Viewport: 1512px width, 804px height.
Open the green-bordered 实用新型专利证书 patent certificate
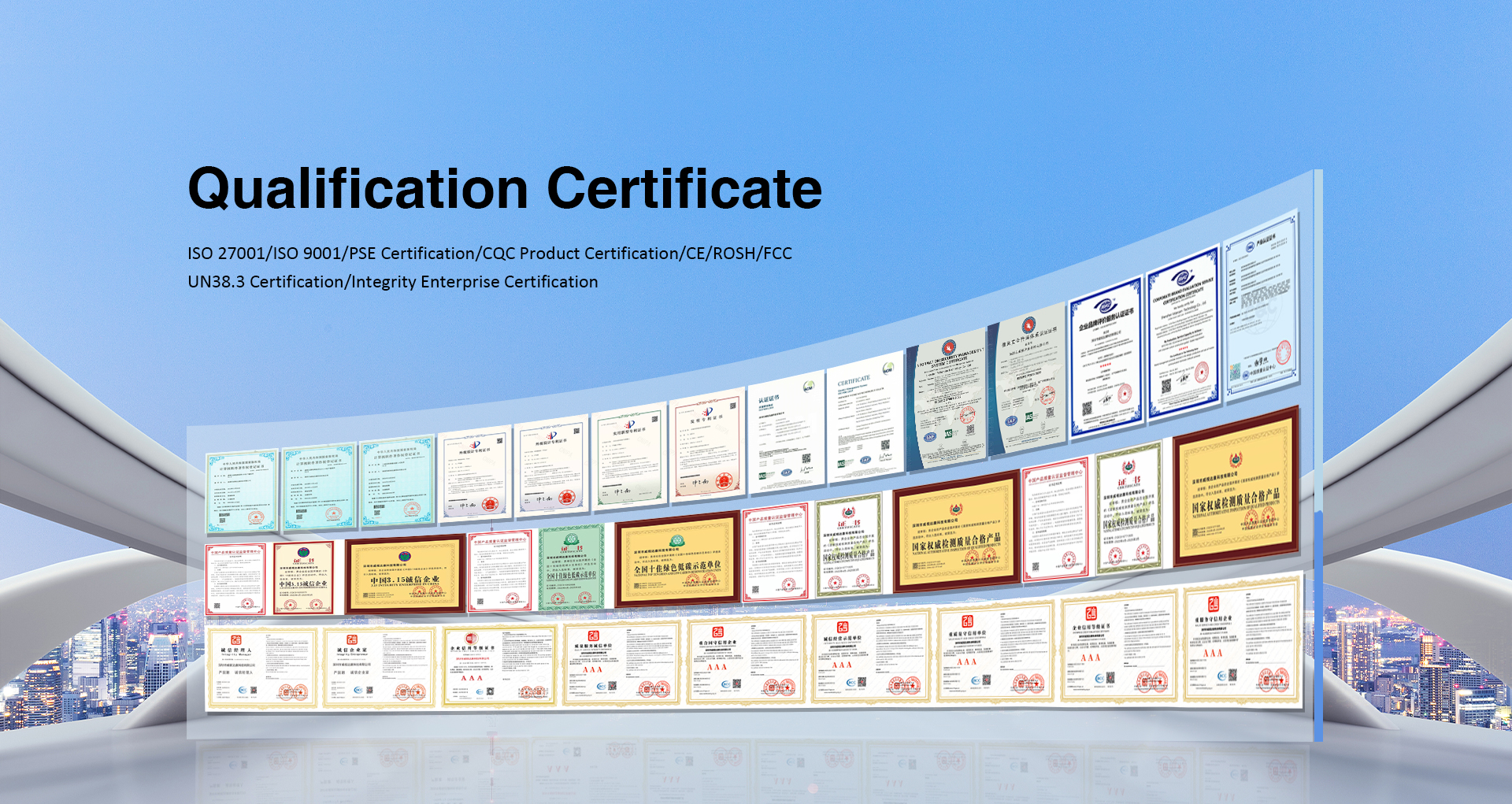[x=628, y=458]
